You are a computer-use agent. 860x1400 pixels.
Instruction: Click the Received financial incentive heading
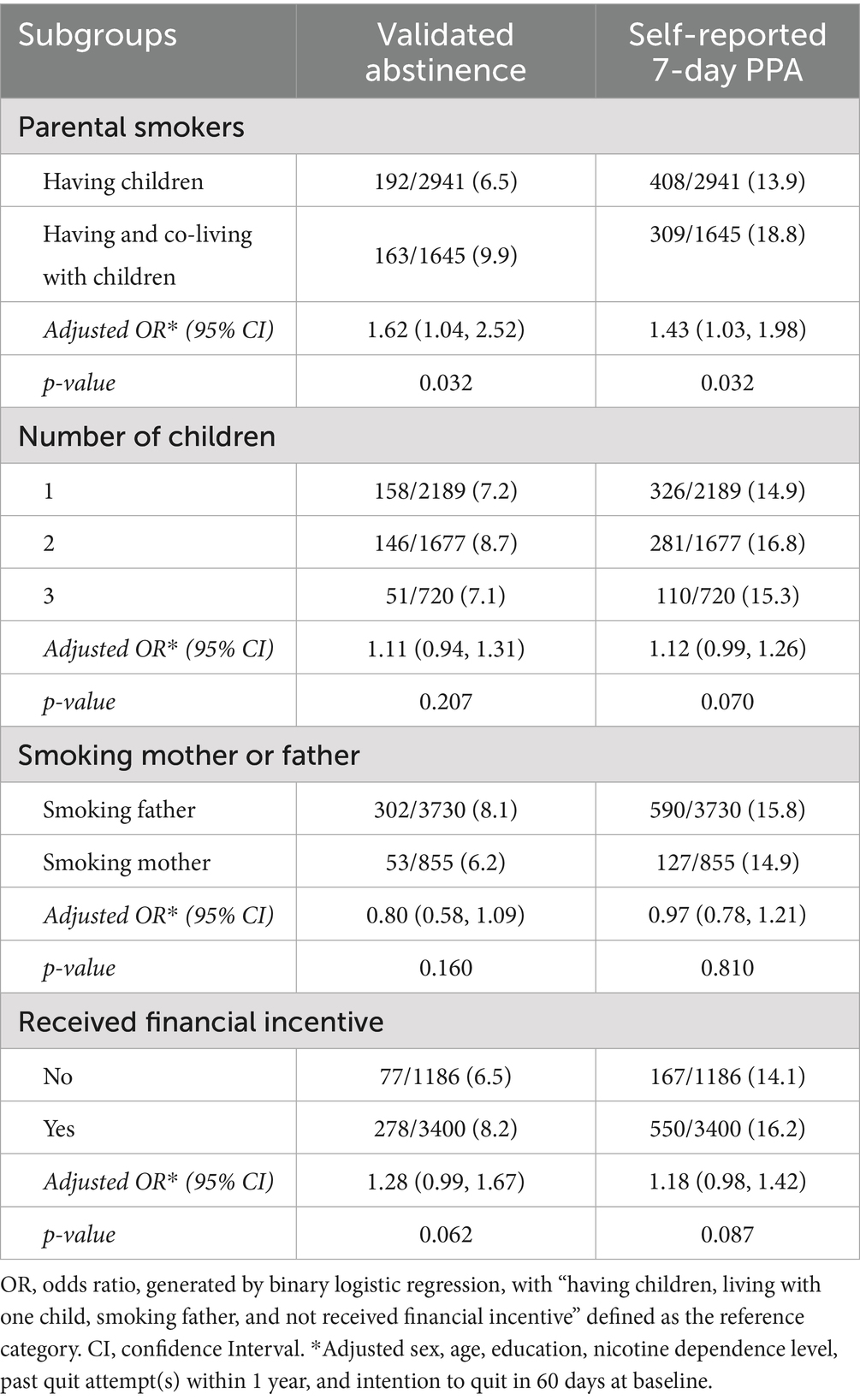(x=200, y=1022)
